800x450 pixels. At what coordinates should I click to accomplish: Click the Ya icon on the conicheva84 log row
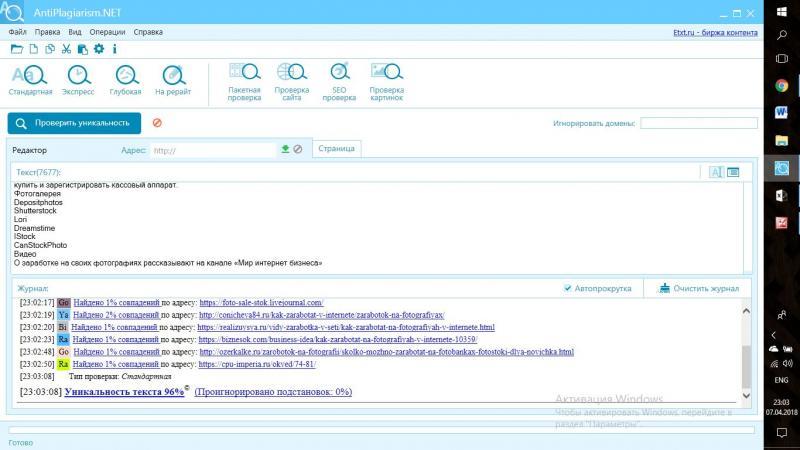[x=63, y=315]
